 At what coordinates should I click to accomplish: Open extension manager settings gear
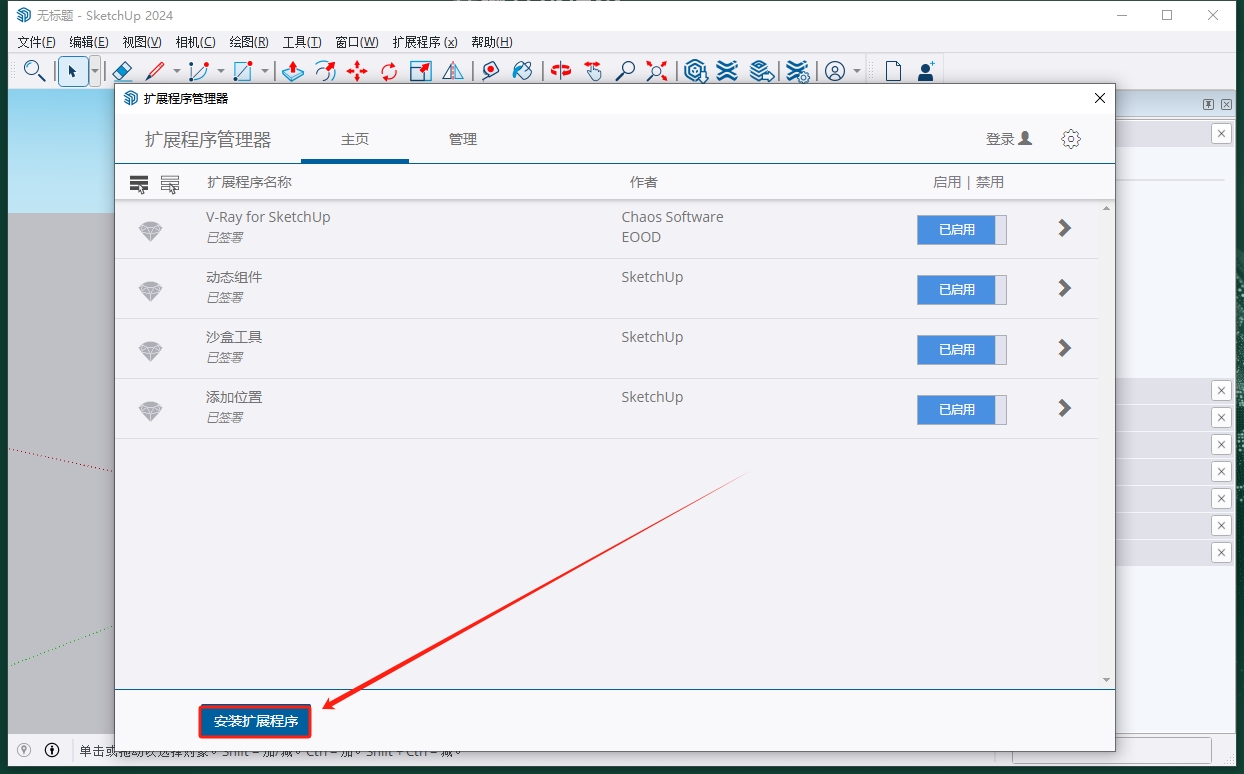point(1071,139)
